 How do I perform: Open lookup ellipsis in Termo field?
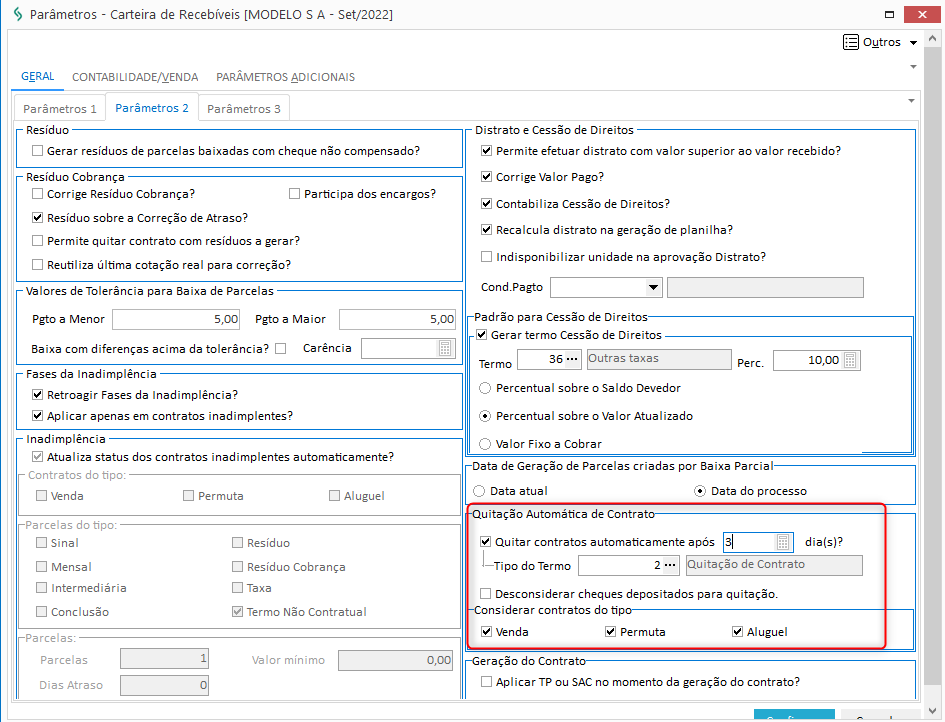tap(571, 360)
